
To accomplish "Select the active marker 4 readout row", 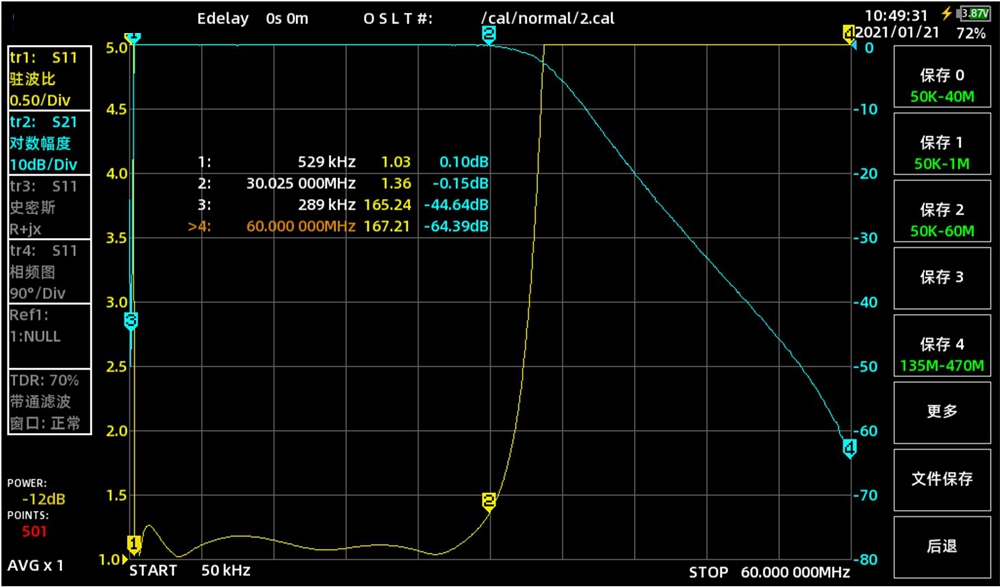I will tap(340, 227).
